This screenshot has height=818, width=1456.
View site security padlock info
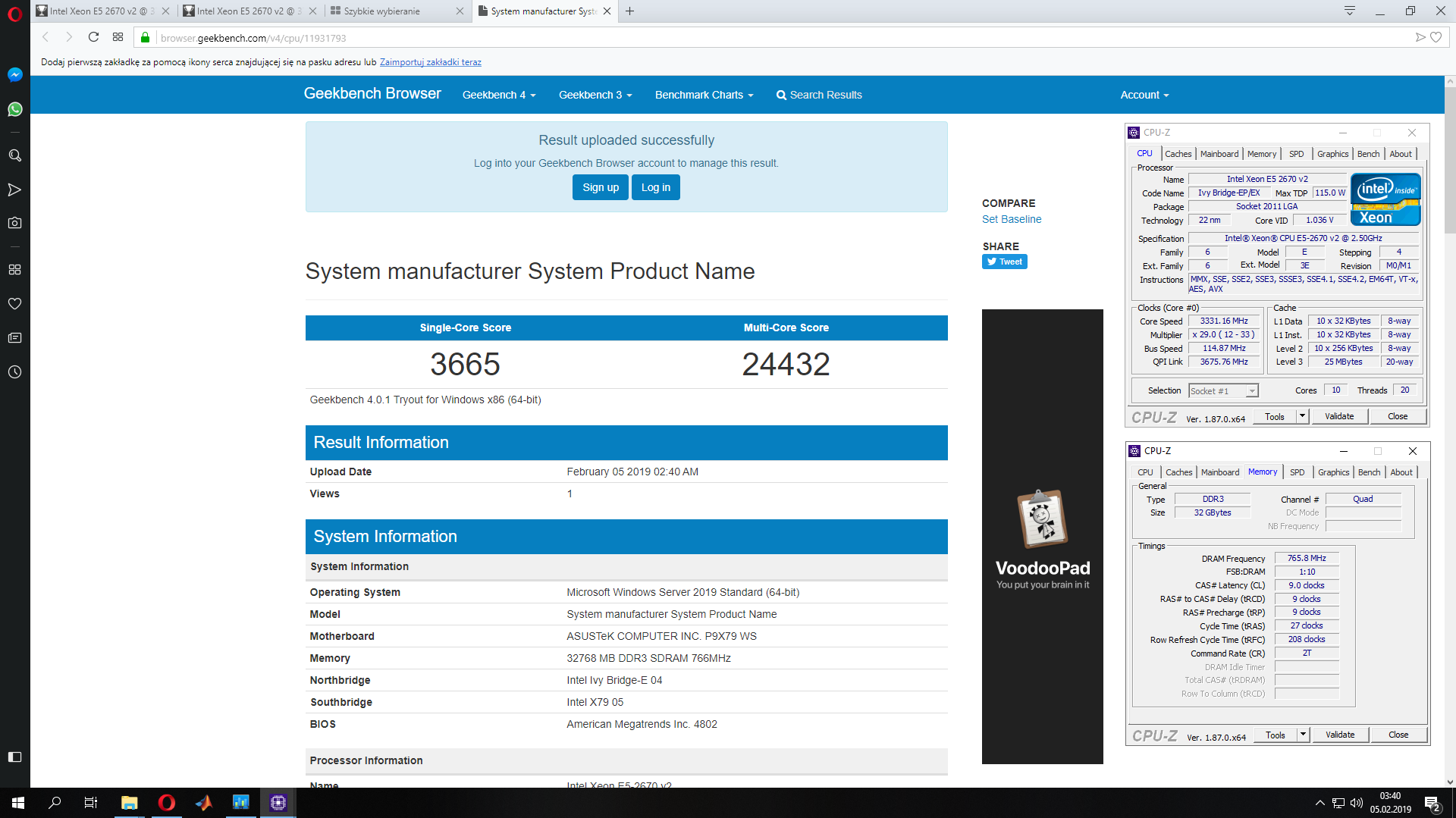pos(146,37)
